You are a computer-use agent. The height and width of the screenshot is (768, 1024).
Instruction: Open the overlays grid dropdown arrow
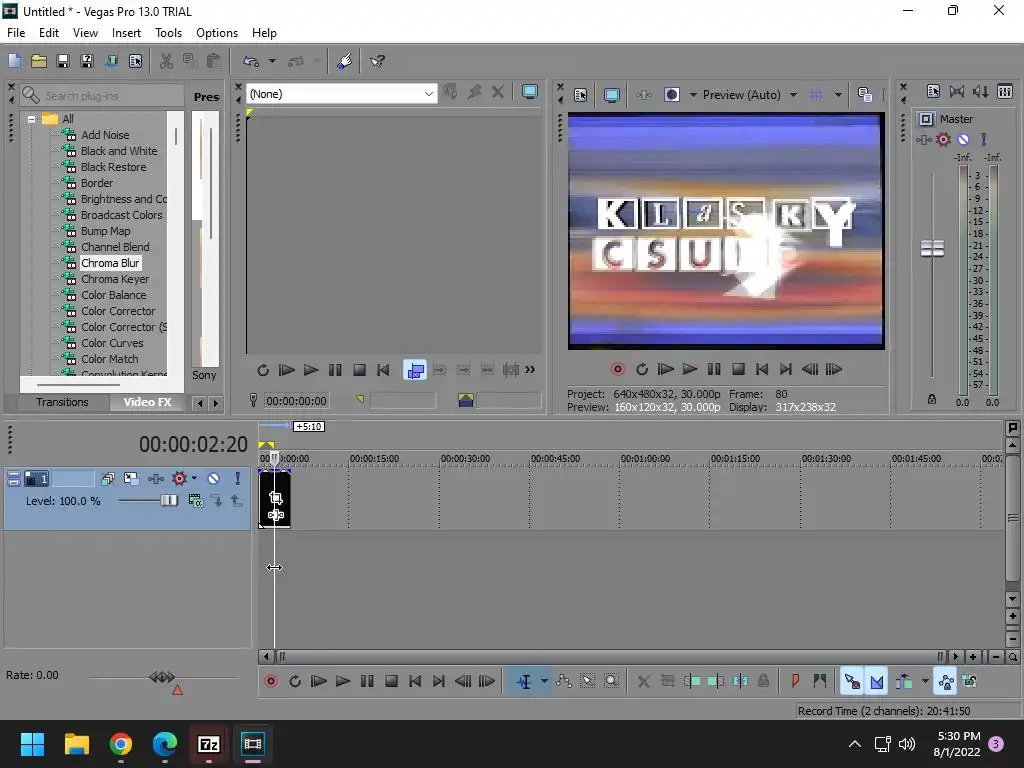pyautogui.click(x=838, y=95)
